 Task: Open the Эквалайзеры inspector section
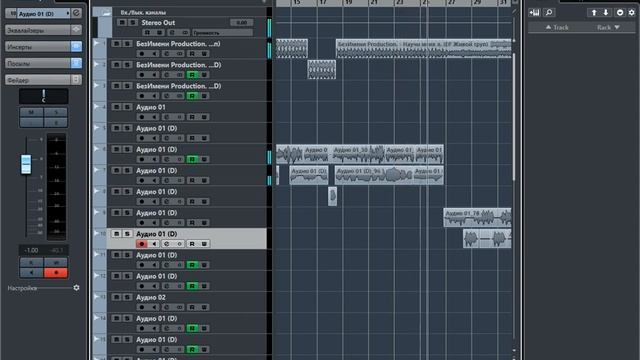click(x=38, y=30)
